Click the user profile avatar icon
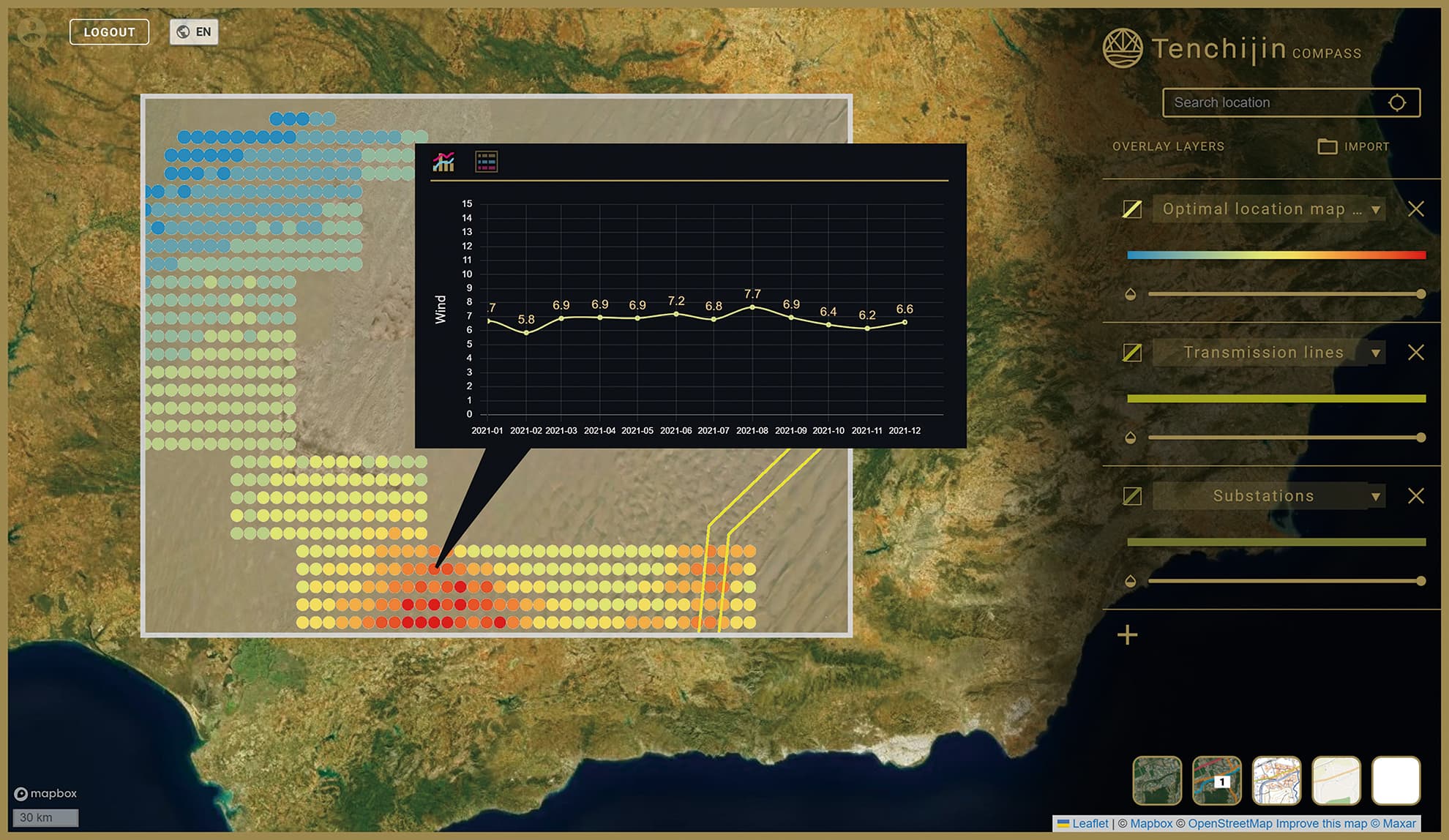 [x=31, y=31]
